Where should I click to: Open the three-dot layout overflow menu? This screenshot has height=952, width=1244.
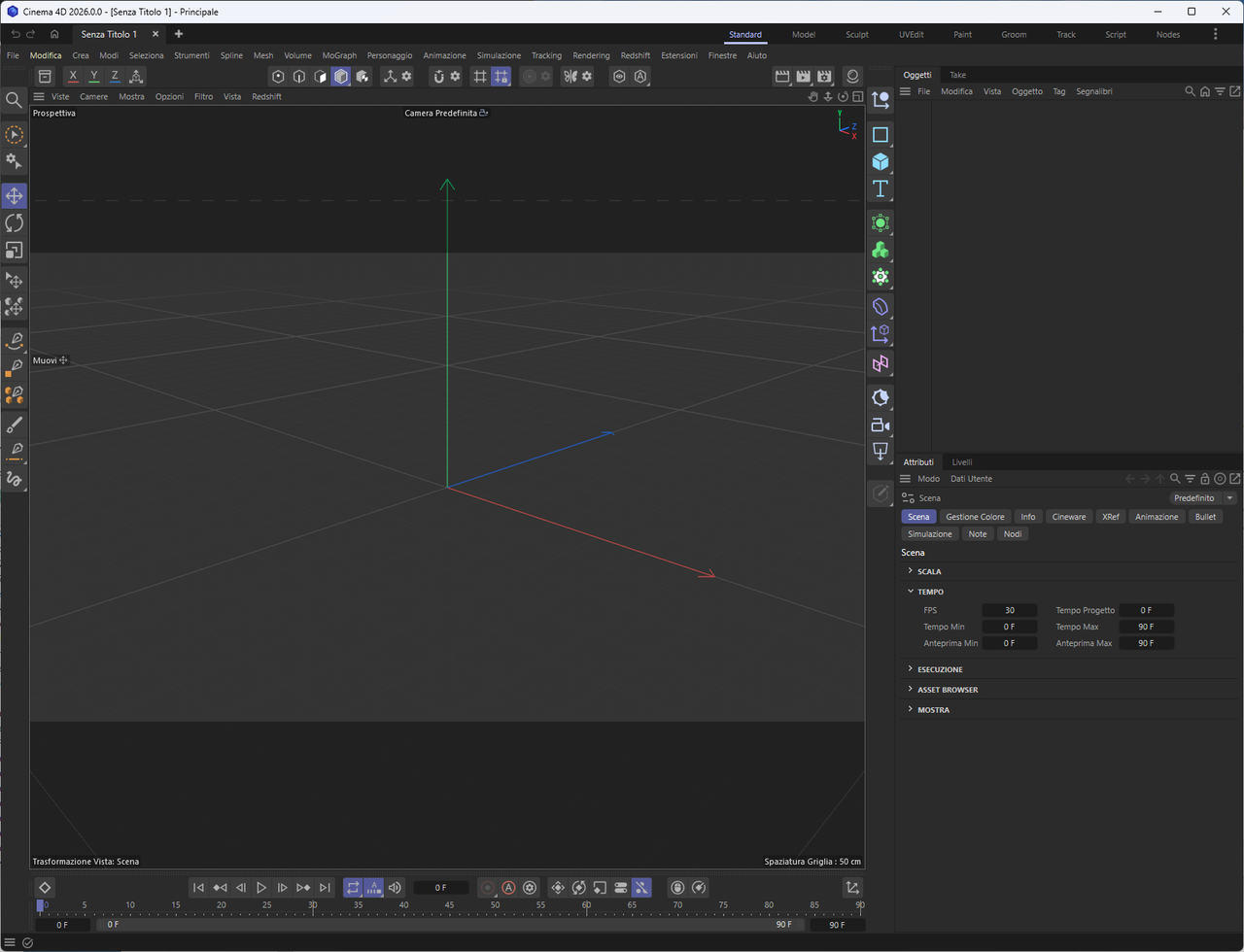point(1215,34)
